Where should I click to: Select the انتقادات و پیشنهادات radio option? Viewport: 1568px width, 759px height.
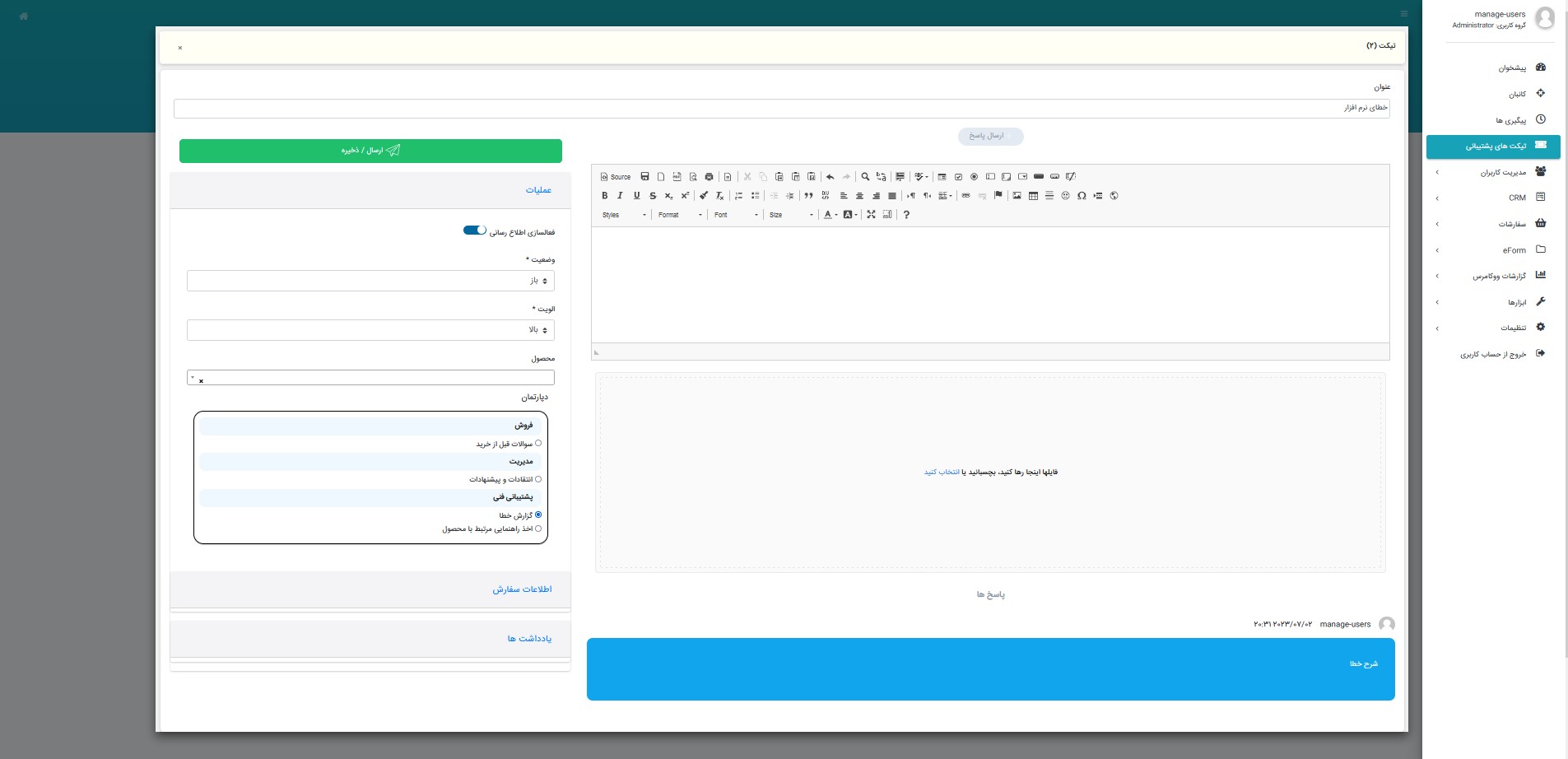click(x=538, y=479)
